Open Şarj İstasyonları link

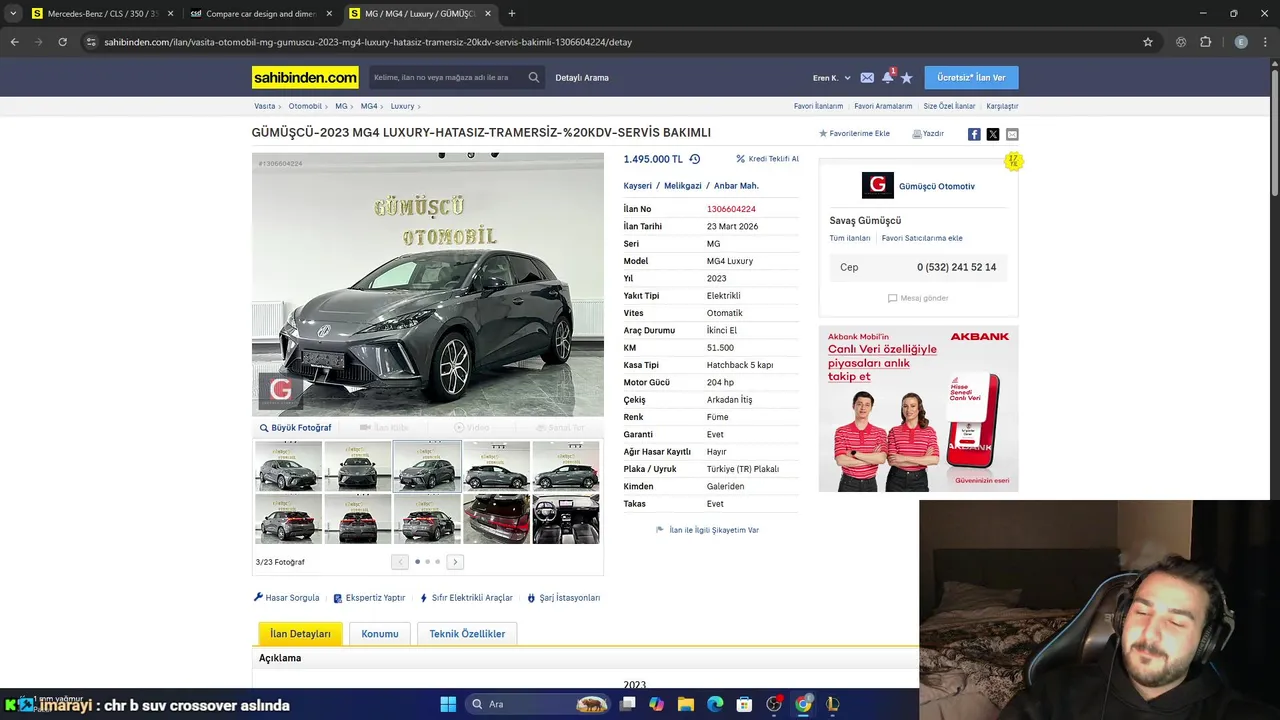[x=564, y=598]
